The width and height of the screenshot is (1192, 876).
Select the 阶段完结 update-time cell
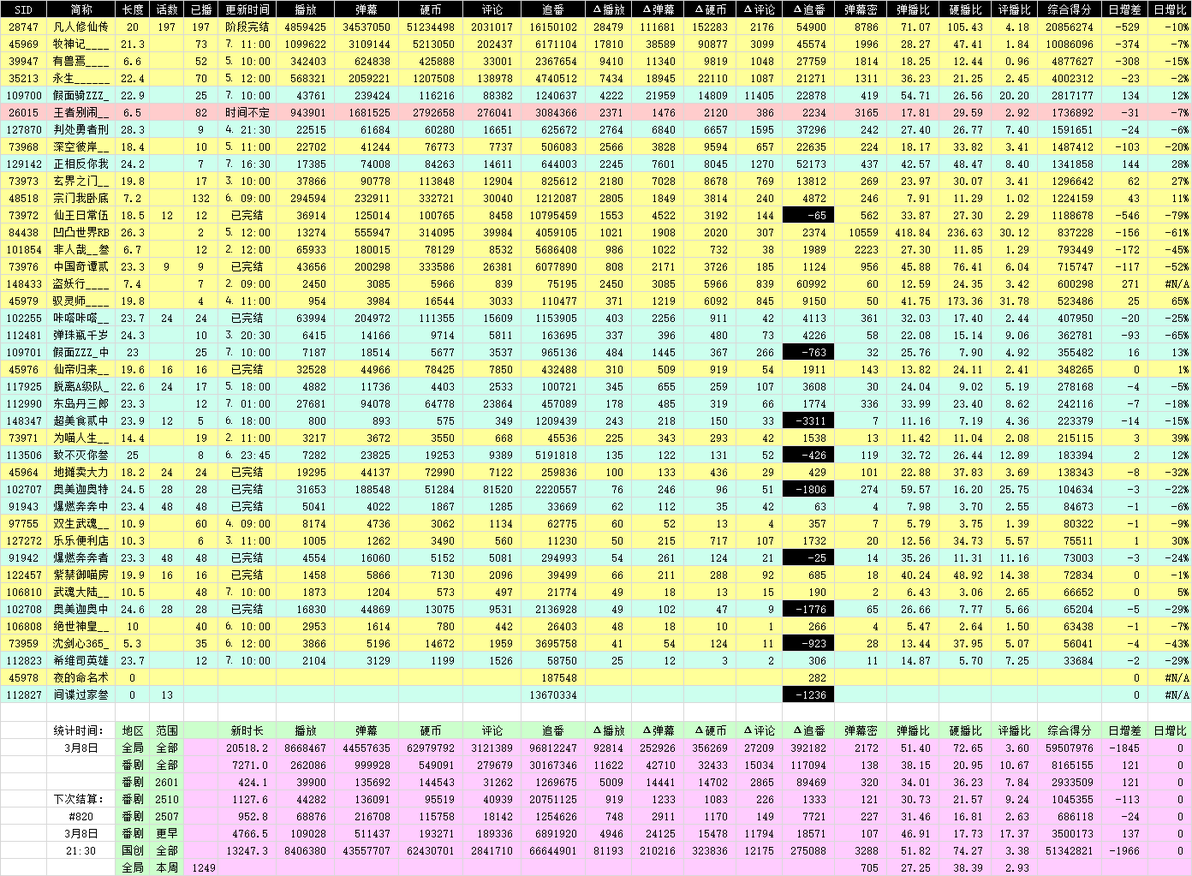(x=247, y=27)
